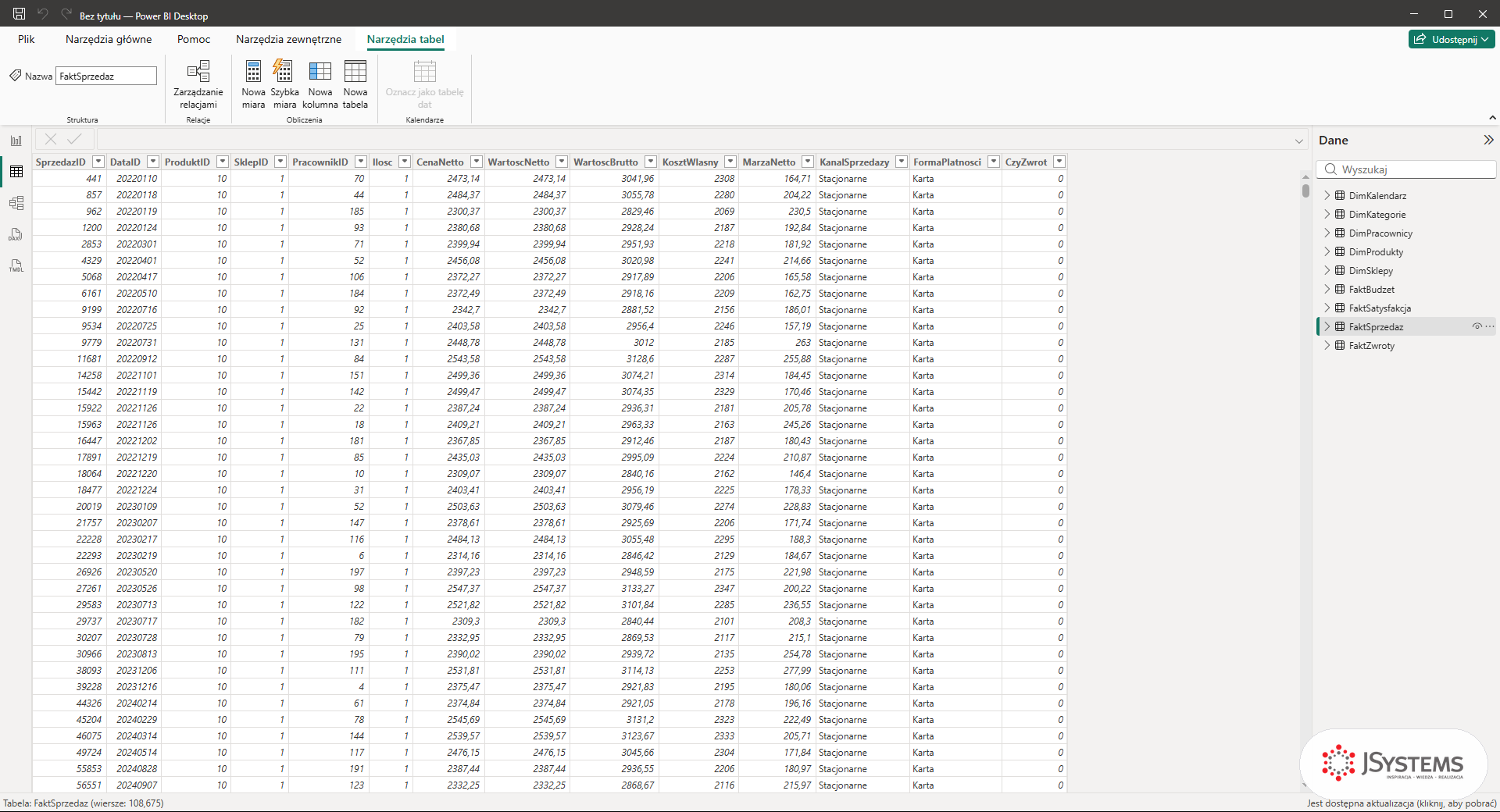Switch to Table view sidebar icon

[x=16, y=172]
